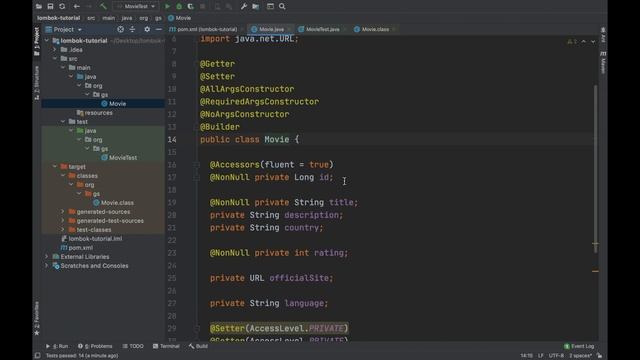Screen dimensions: 640x360
Task: Click the Synchronize reload icon
Action: (x=62, y=7)
